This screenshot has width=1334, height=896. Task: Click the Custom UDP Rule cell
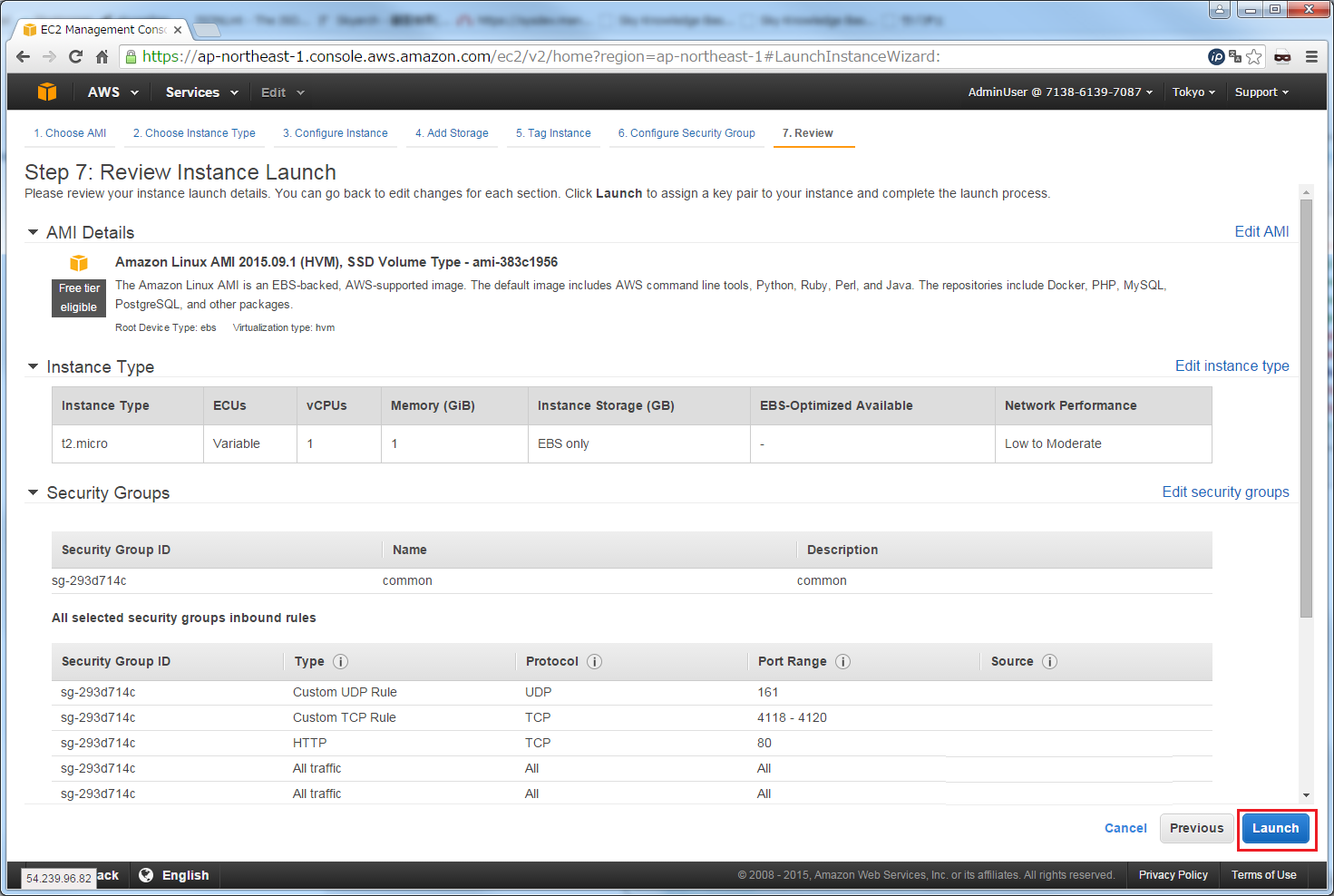pyautogui.click(x=345, y=692)
